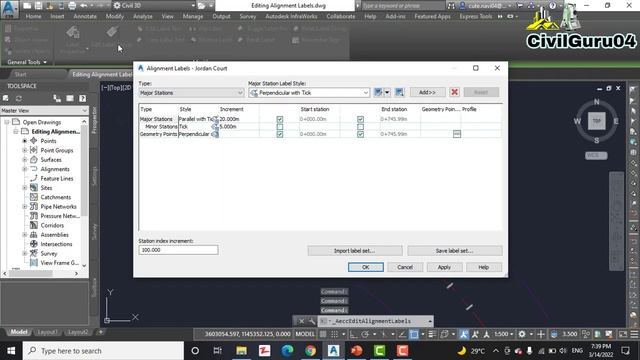Click the Cancel button in Alignment Labels
Screen dimensions: 640x360
tap(405, 267)
